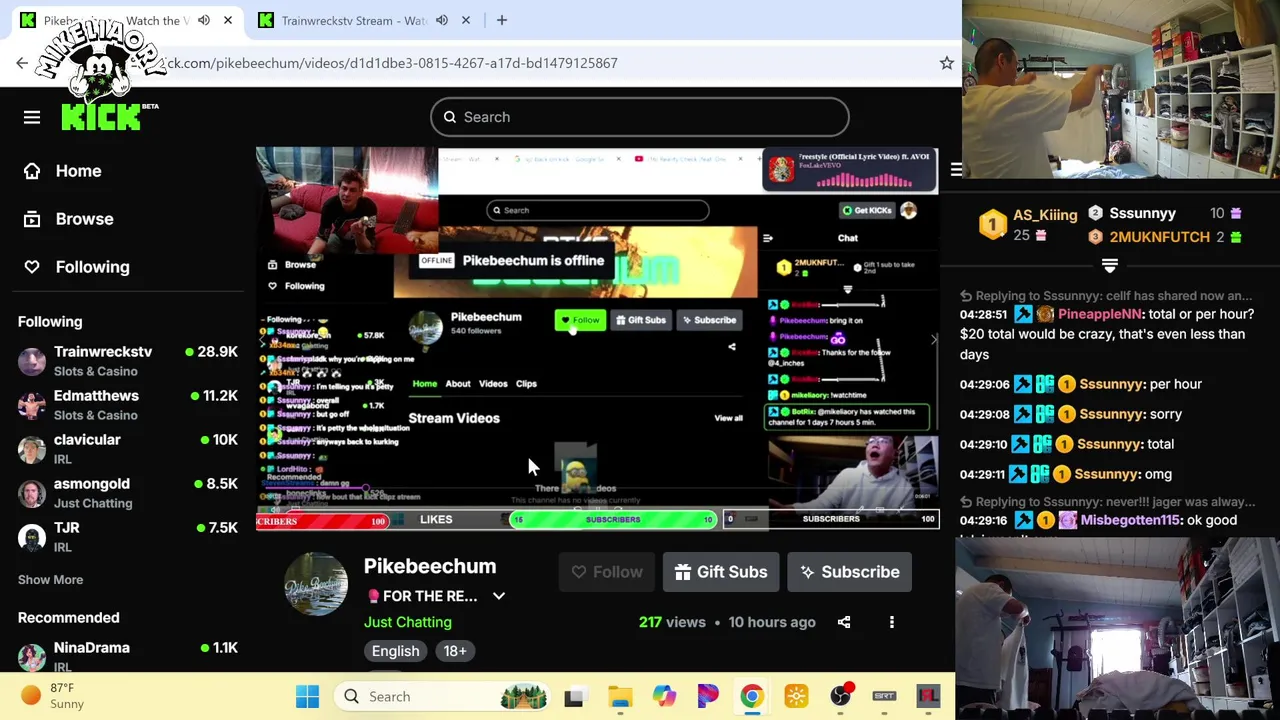The image size is (1280, 720).
Task: Go to Home in Kick sidebar
Action: coord(65,171)
